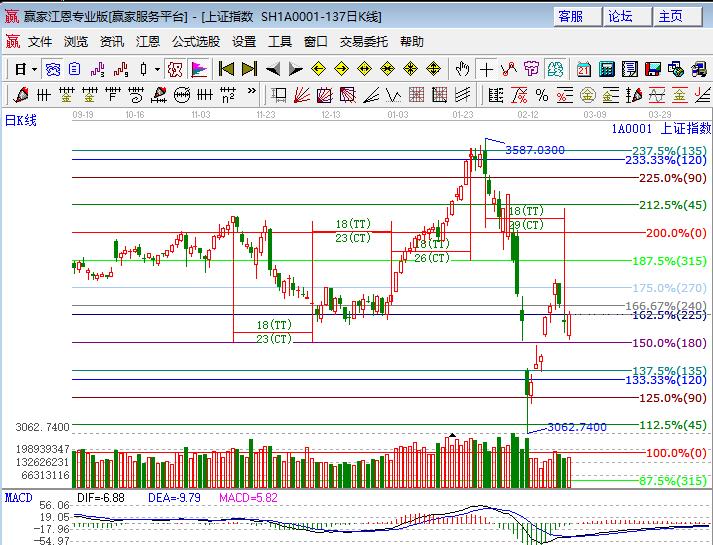Click the floppy disk save icon
This screenshot has width=713, height=545.
pos(652,69)
